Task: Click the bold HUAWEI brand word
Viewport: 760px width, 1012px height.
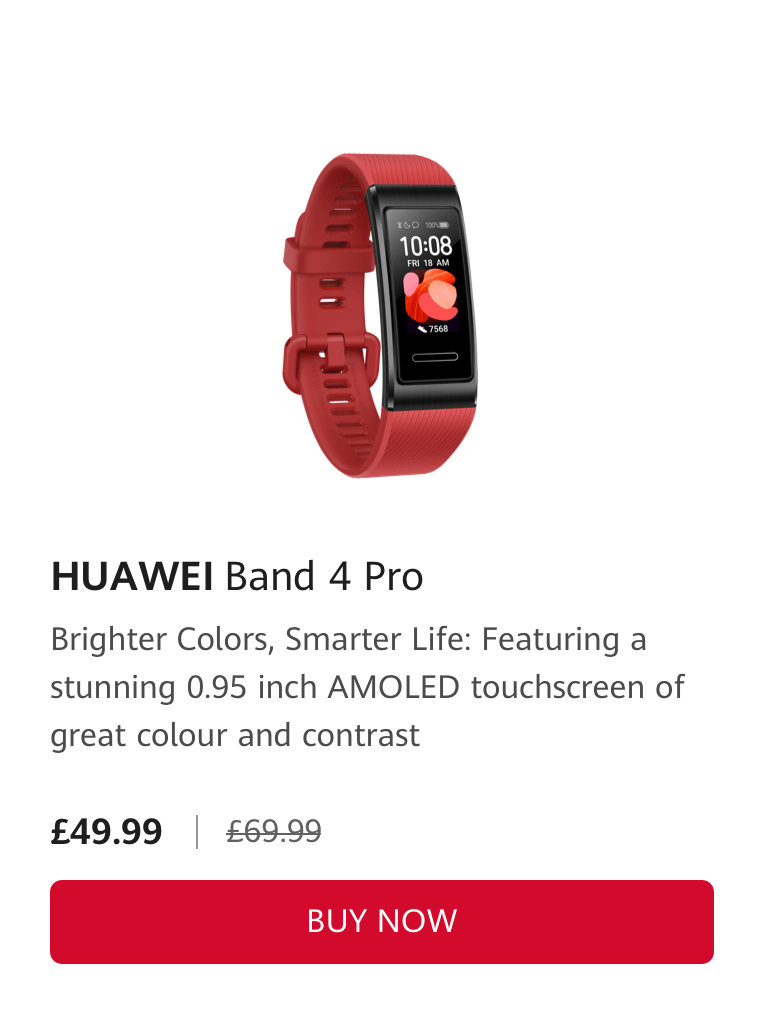Action: pyautogui.click(x=132, y=576)
